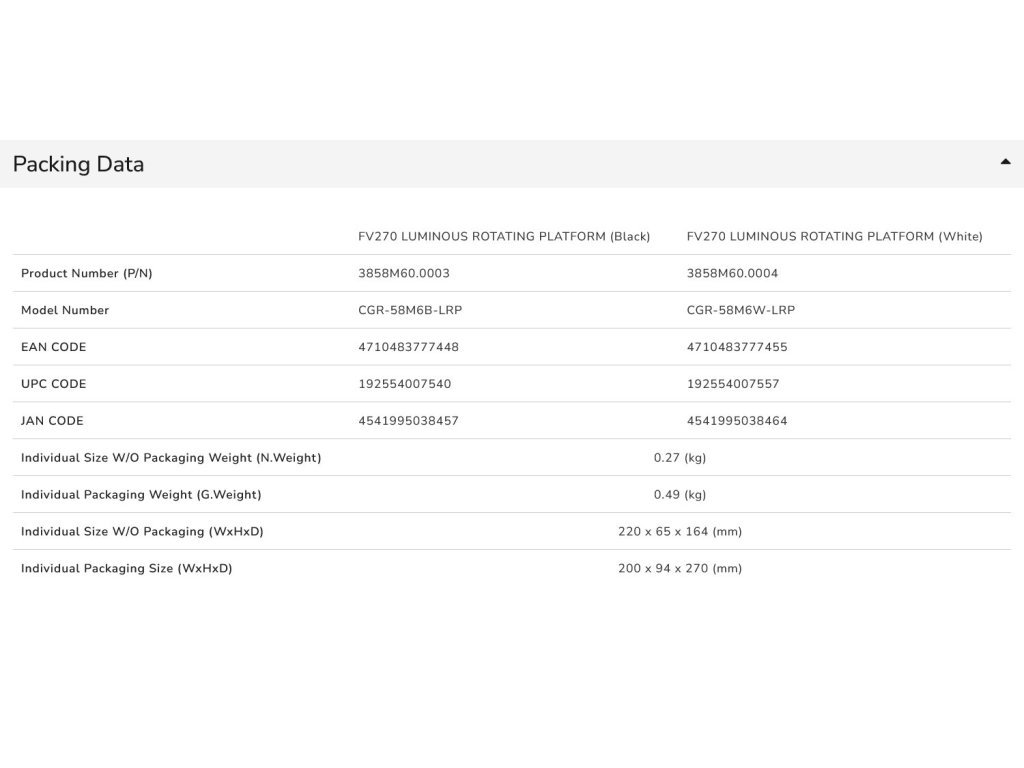Click JAN code 4541995038464
Viewport: 1024px width, 768px height.
point(737,421)
